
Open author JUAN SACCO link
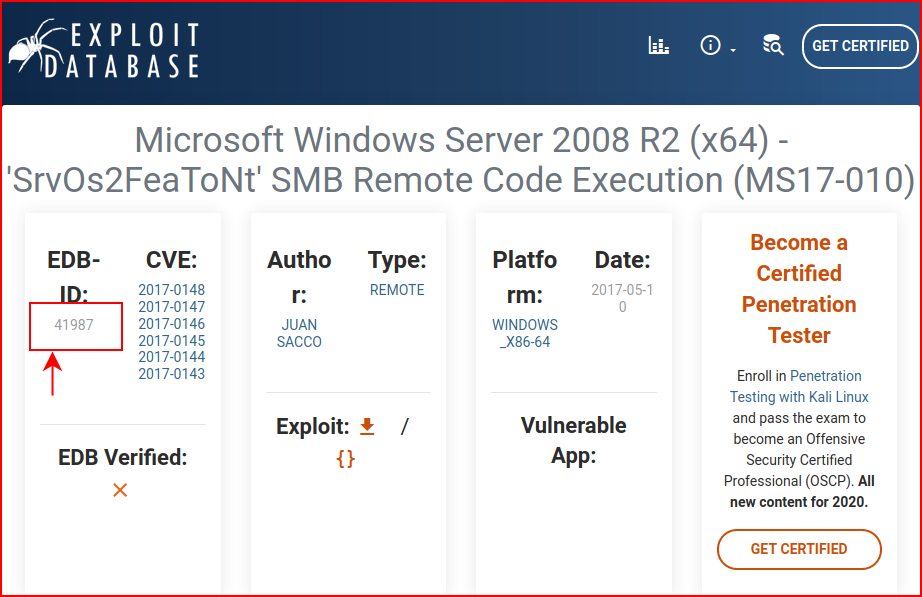pos(299,333)
